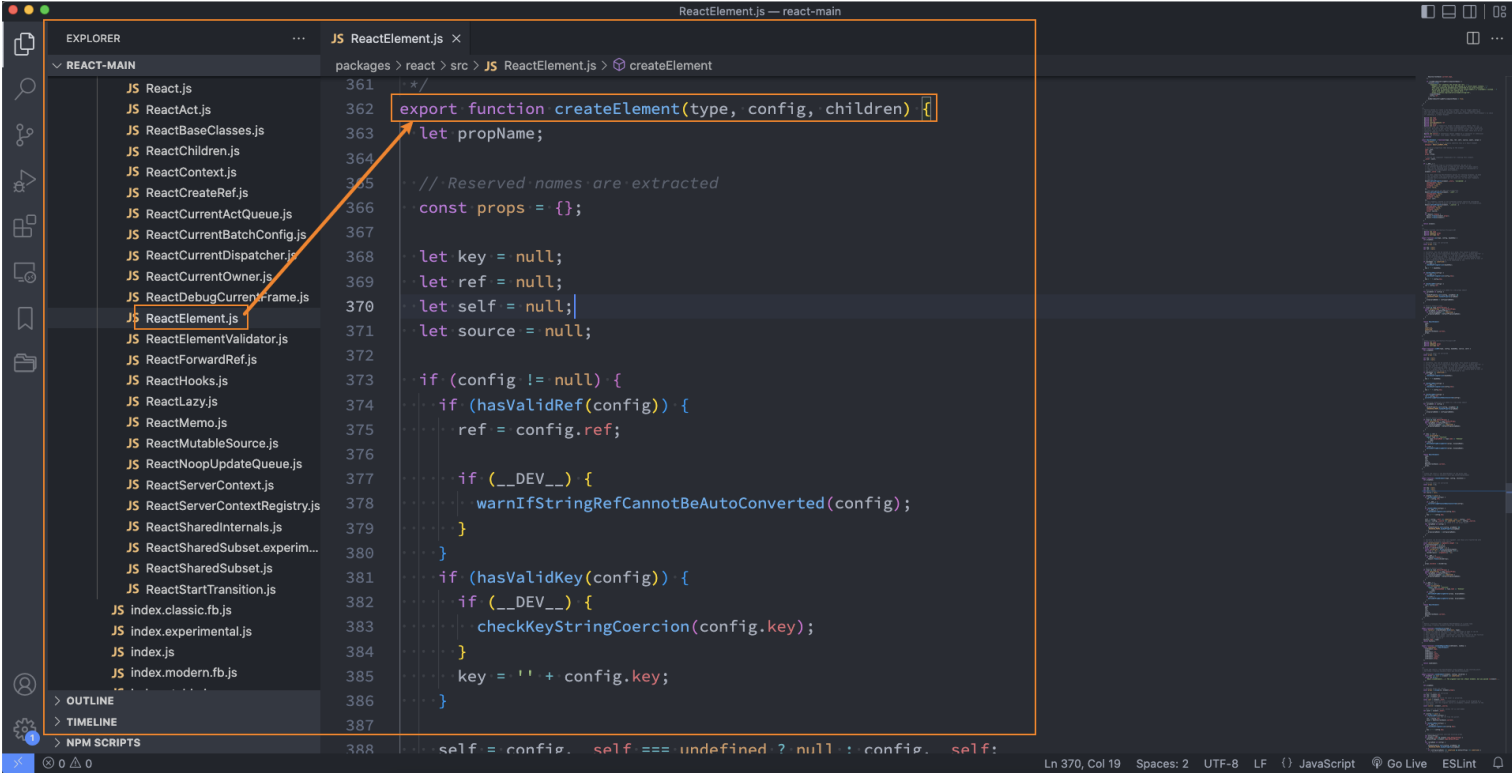The height and width of the screenshot is (773, 1512).
Task: Open the Explorer view in activity bar
Action: [25, 44]
